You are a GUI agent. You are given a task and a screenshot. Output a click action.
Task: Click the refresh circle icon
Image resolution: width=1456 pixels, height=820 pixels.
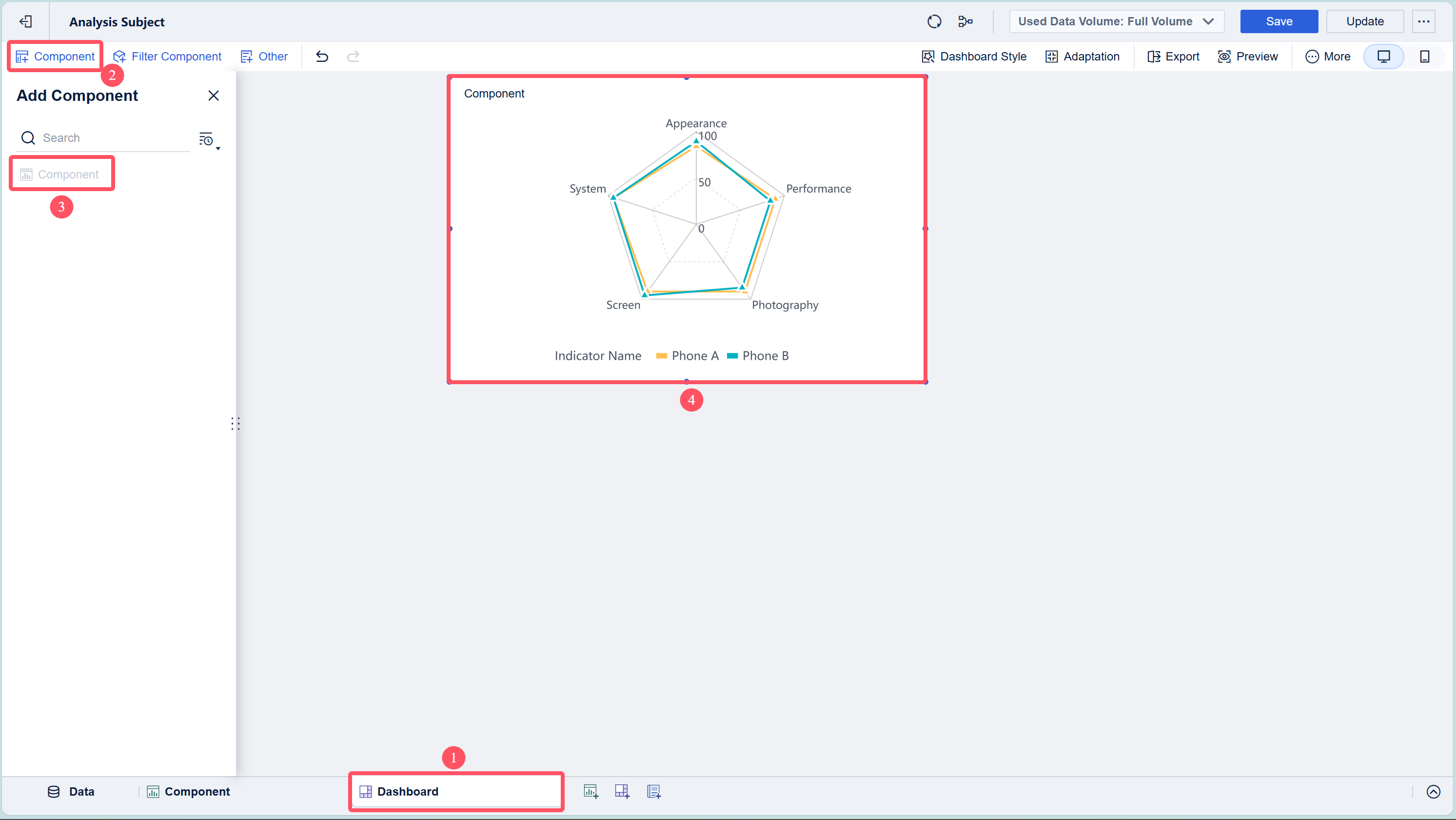(934, 21)
